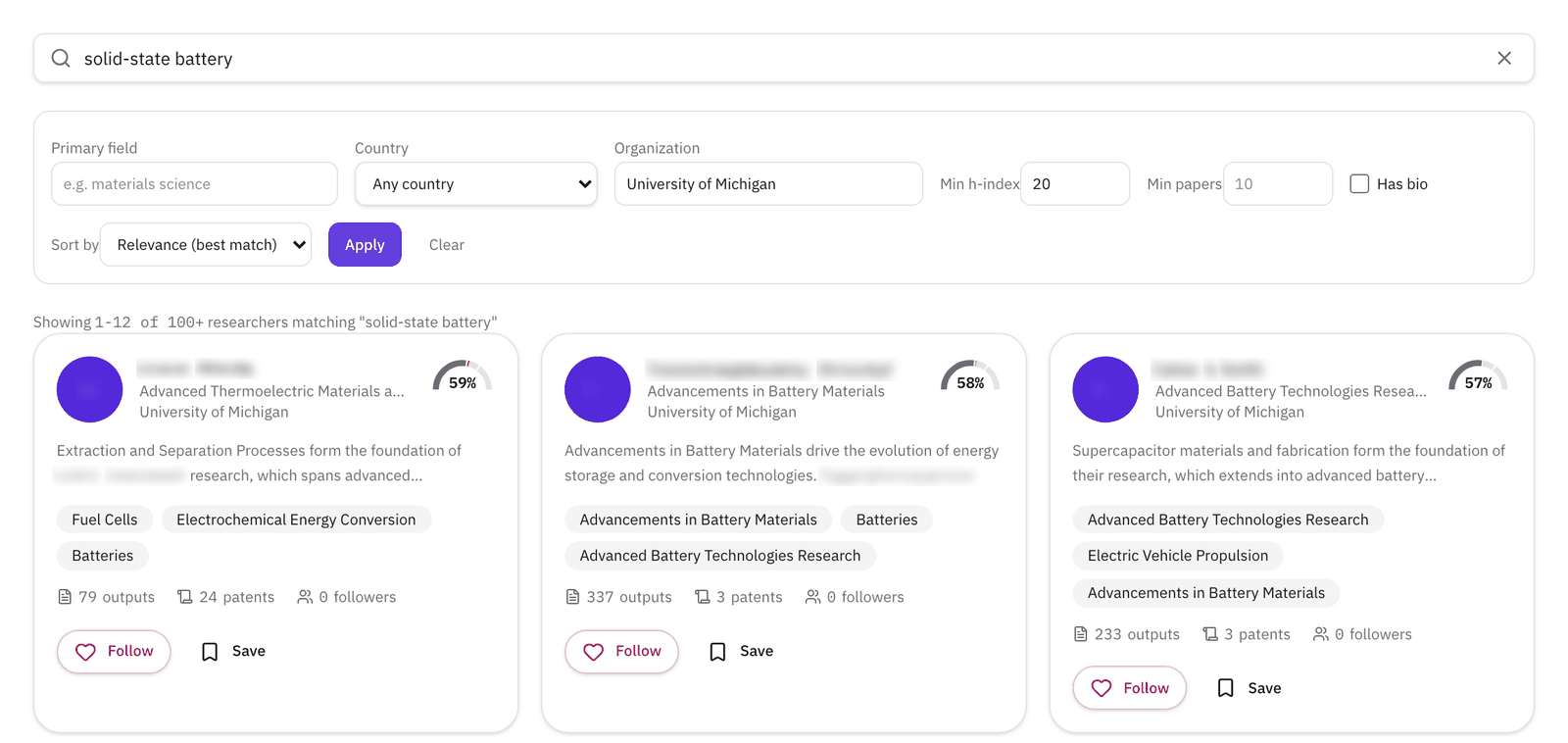The image size is (1568, 743).
Task: Follow the researcher with 337 outputs
Action: (621, 652)
